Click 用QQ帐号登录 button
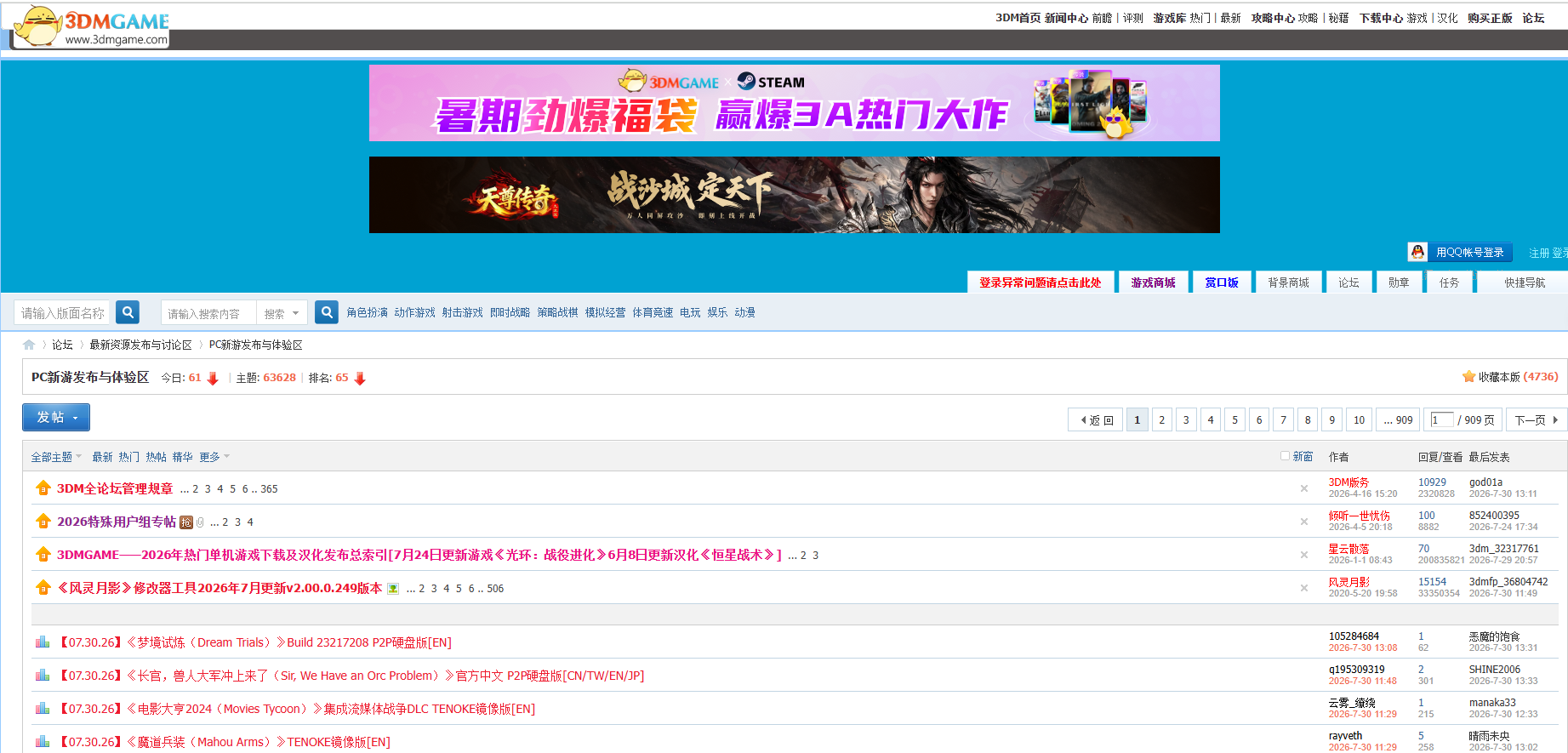 point(1460,252)
